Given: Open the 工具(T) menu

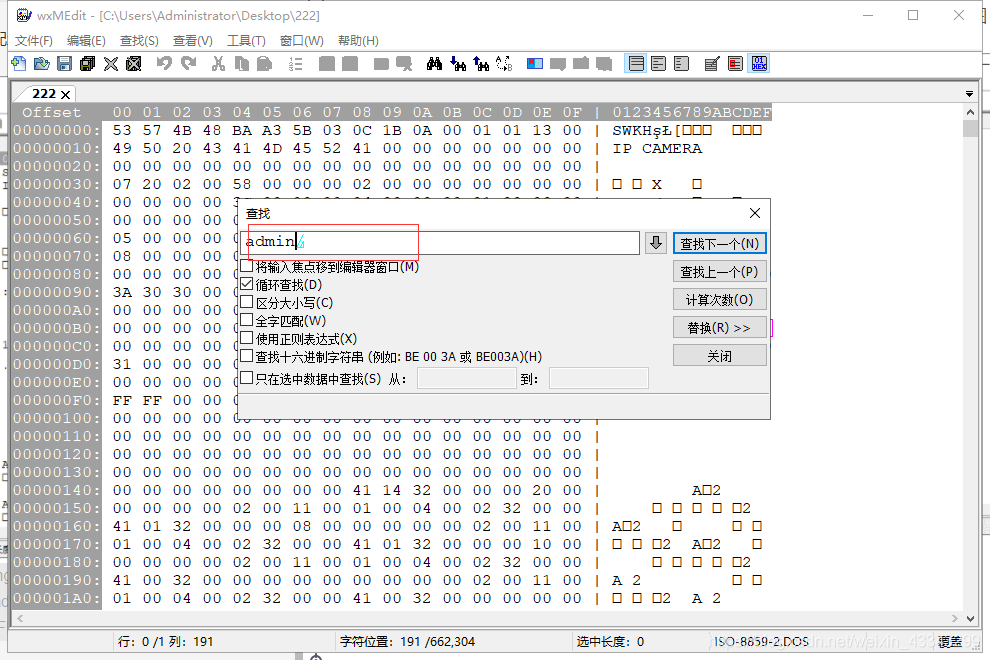Looking at the screenshot, I should pos(246,40).
